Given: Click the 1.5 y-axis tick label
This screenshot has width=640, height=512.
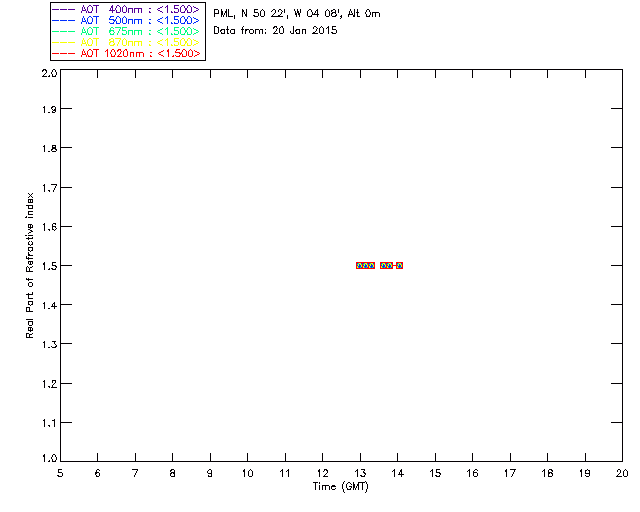Looking at the screenshot, I should coord(49,266).
